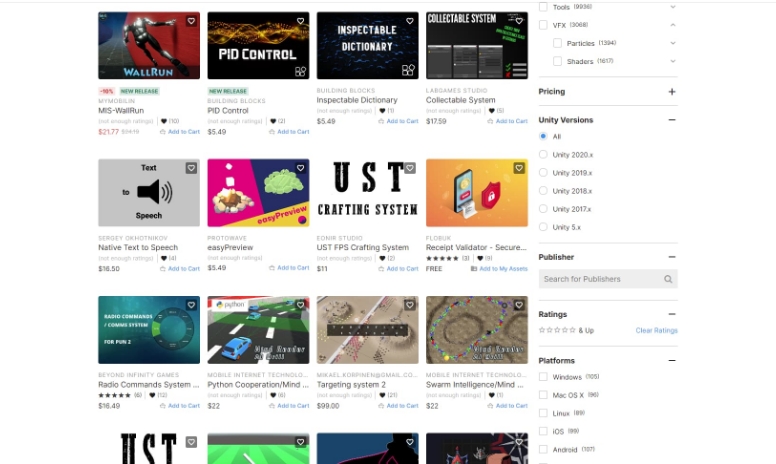Favorite the Targeting system 2 asset
The height and width of the screenshot is (464, 776).
409,305
